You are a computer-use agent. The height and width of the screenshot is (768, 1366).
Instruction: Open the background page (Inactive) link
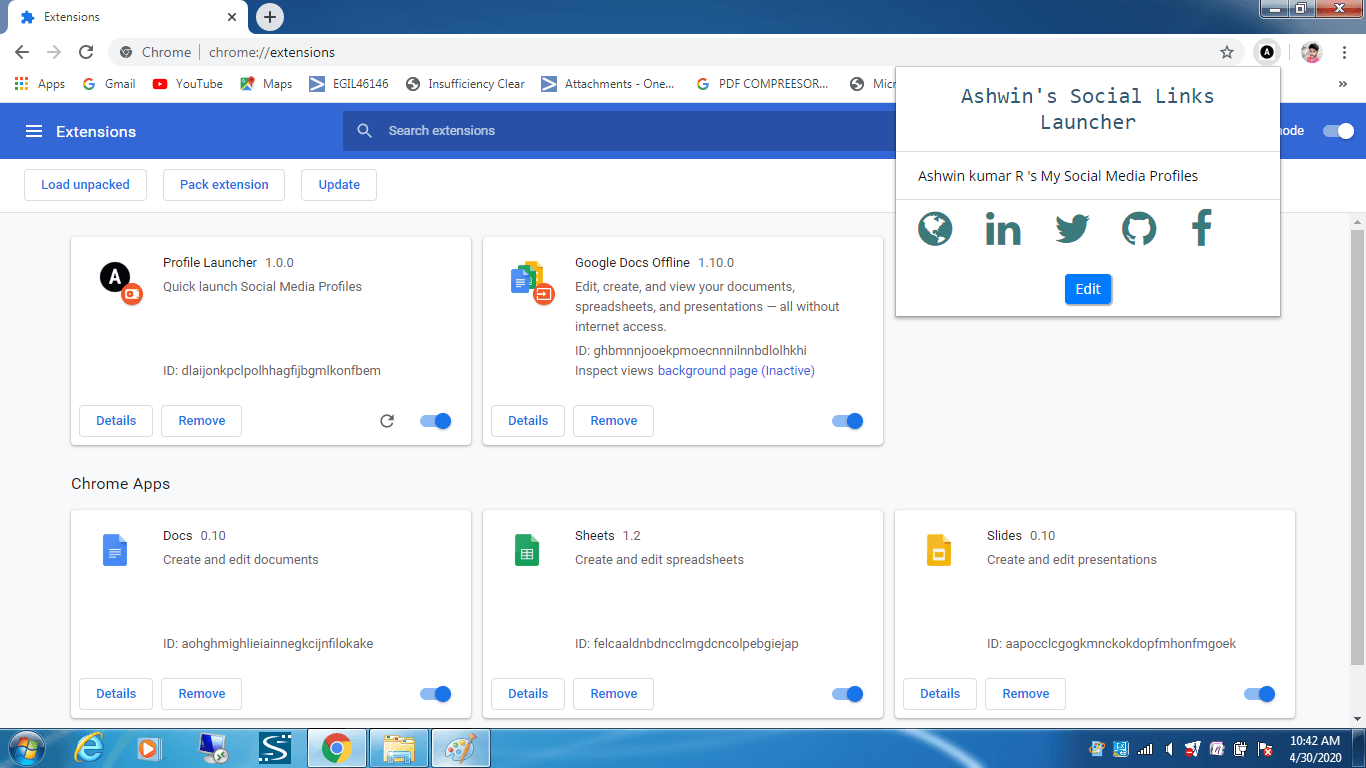(736, 371)
